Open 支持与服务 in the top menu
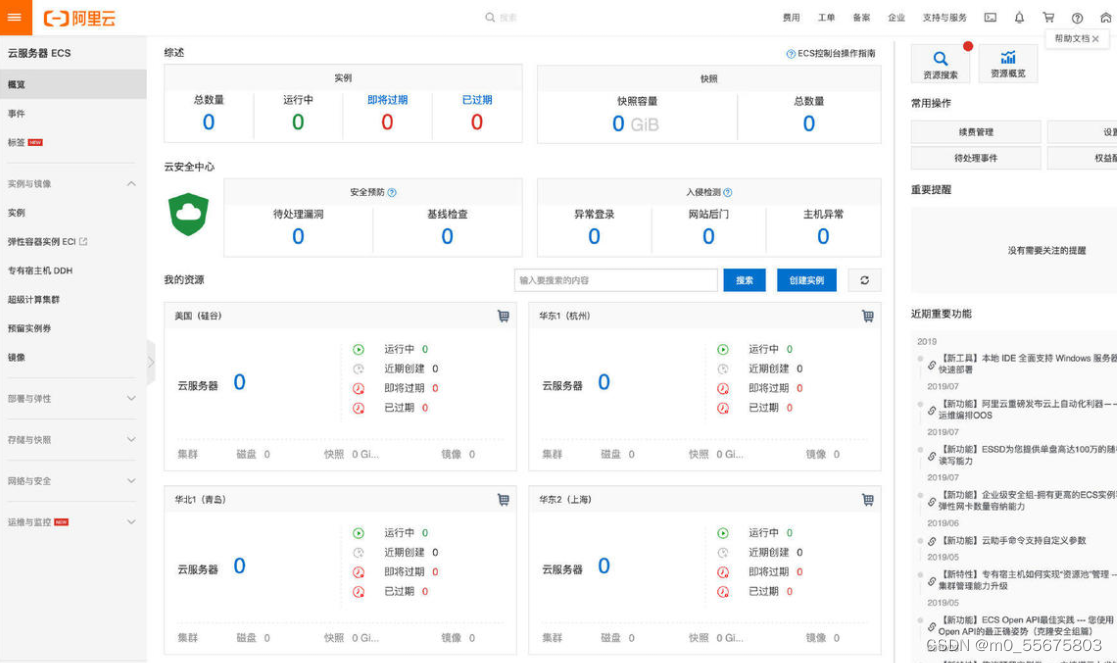The image size is (1117, 663). pyautogui.click(x=944, y=18)
